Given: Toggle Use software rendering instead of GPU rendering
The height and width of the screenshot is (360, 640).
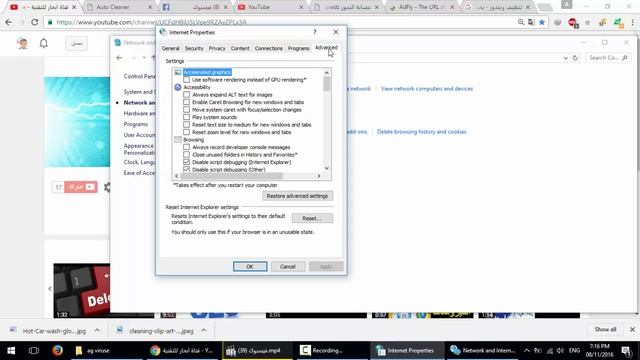Looking at the screenshot, I should pos(187,80).
